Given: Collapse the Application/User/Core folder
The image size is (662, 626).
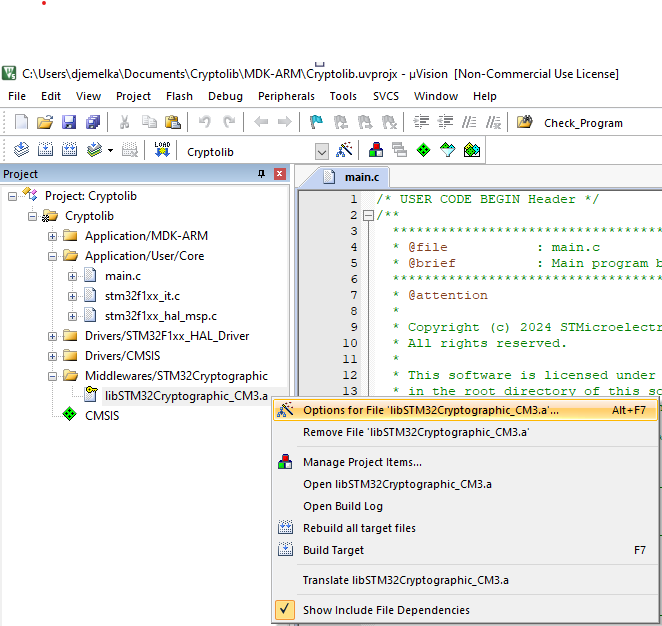Looking at the screenshot, I should [52, 256].
